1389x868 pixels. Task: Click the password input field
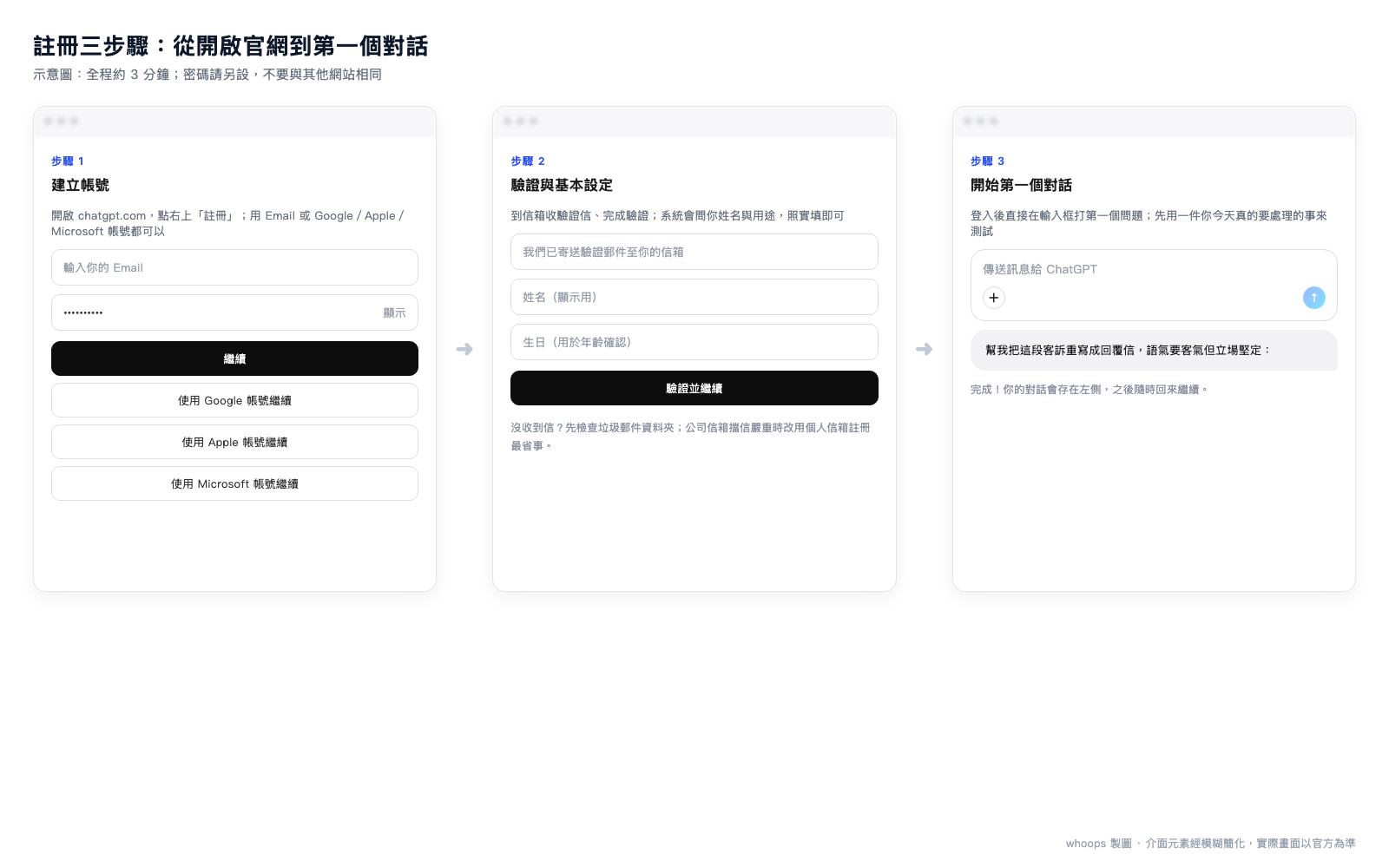[x=234, y=312]
